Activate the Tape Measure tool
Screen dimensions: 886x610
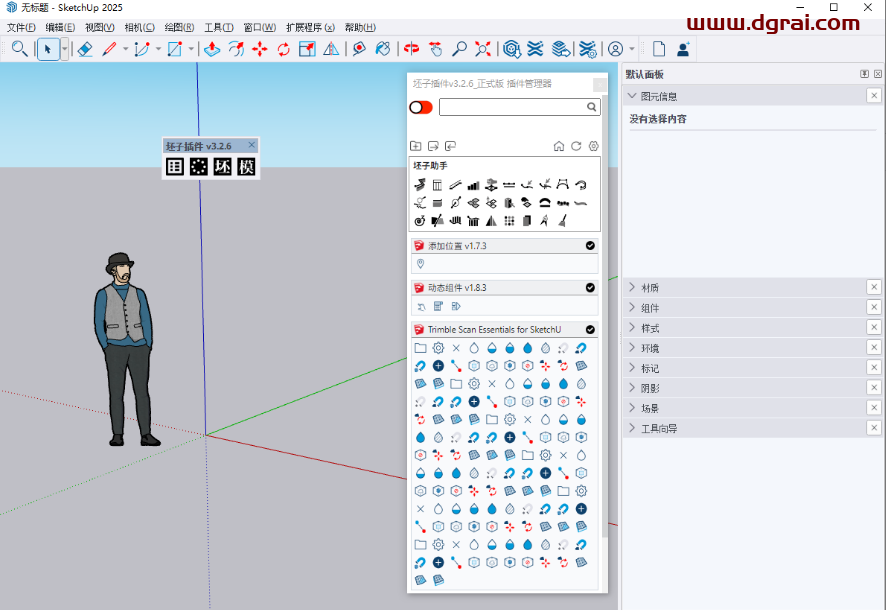click(x=359, y=49)
